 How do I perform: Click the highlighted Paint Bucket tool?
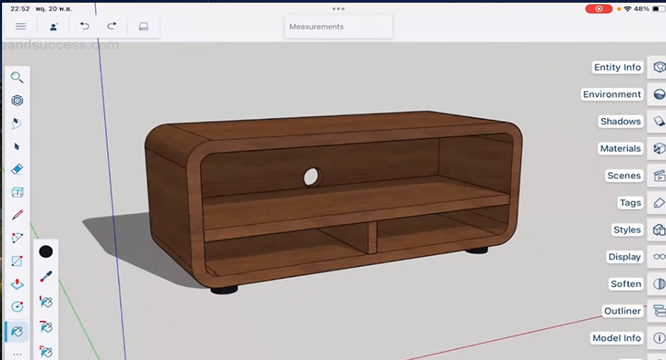(17, 331)
